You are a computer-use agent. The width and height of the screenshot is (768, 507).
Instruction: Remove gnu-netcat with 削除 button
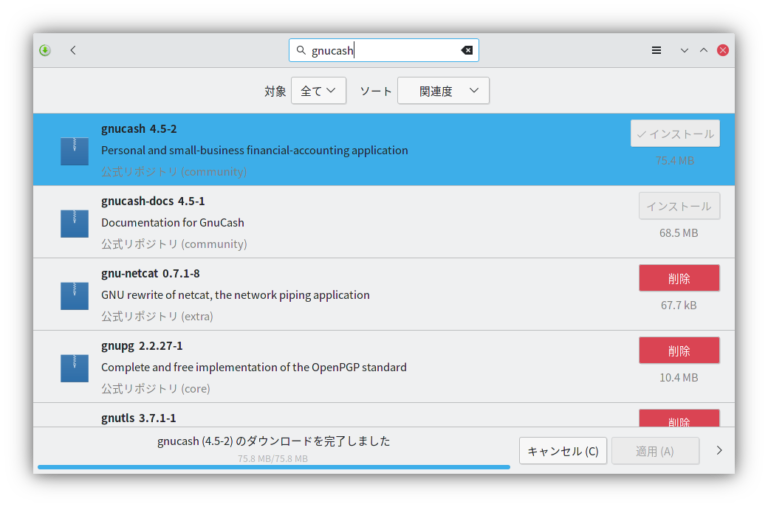[679, 278]
